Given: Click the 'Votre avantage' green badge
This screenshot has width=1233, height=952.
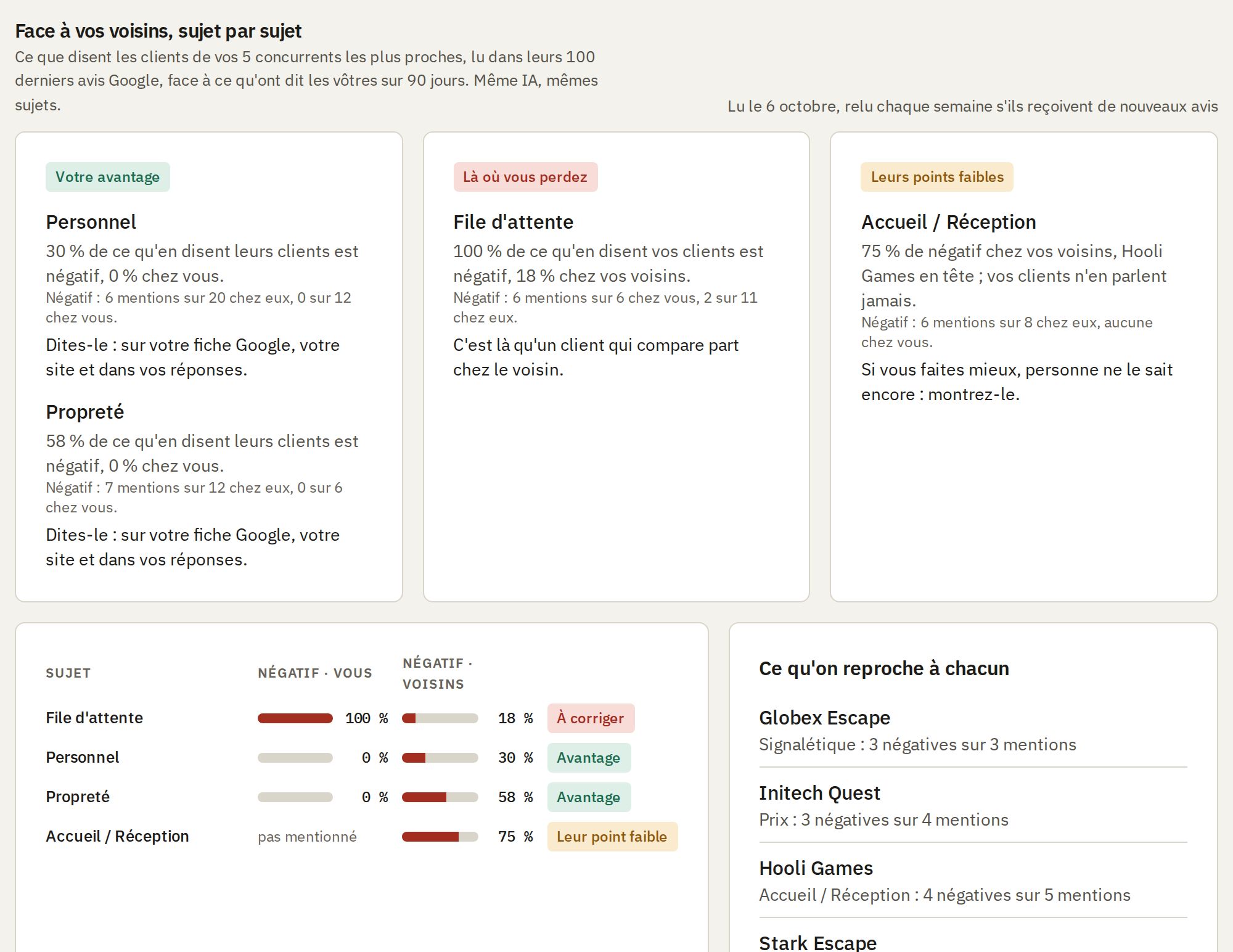Looking at the screenshot, I should [108, 177].
